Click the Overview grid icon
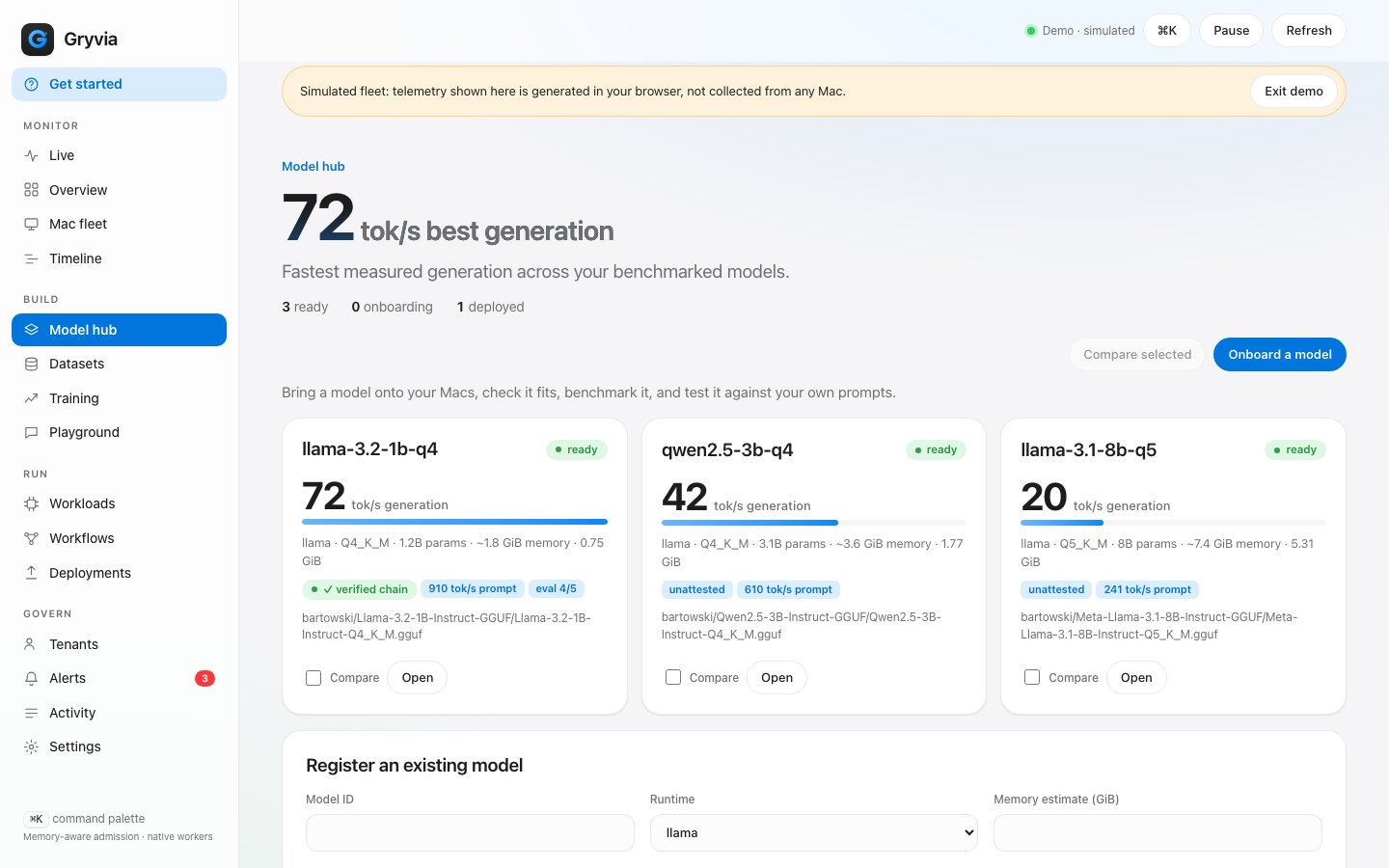Viewport: 1389px width, 868px height. 31,190
